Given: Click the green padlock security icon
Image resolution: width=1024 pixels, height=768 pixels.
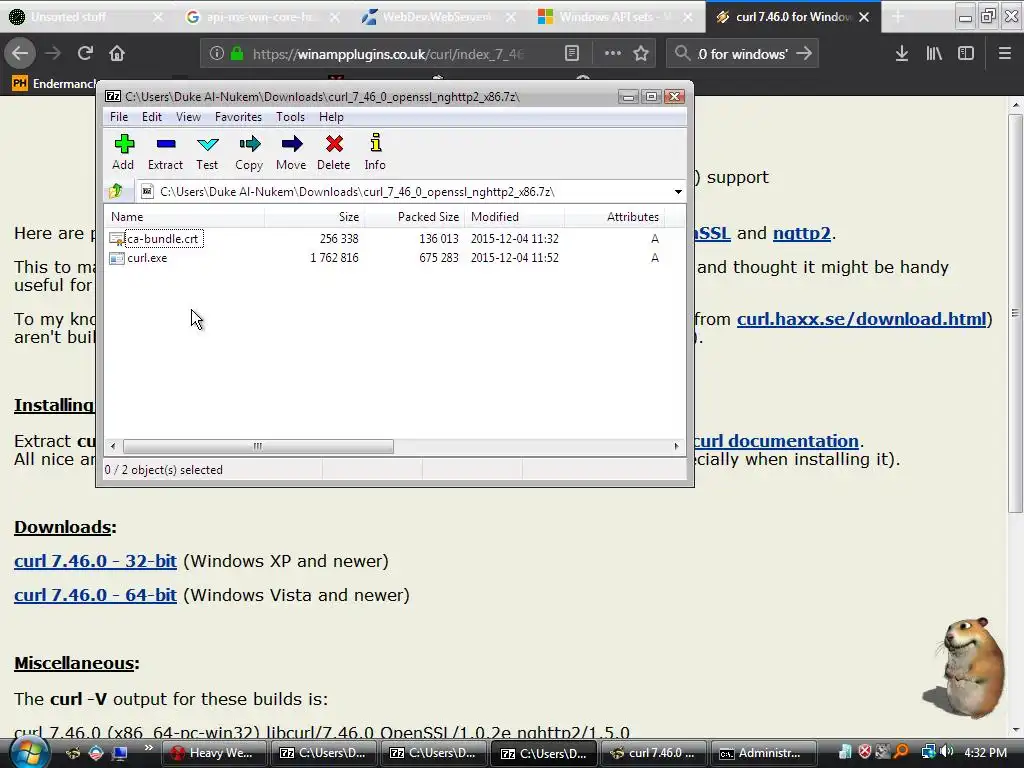Looking at the screenshot, I should tap(237, 54).
